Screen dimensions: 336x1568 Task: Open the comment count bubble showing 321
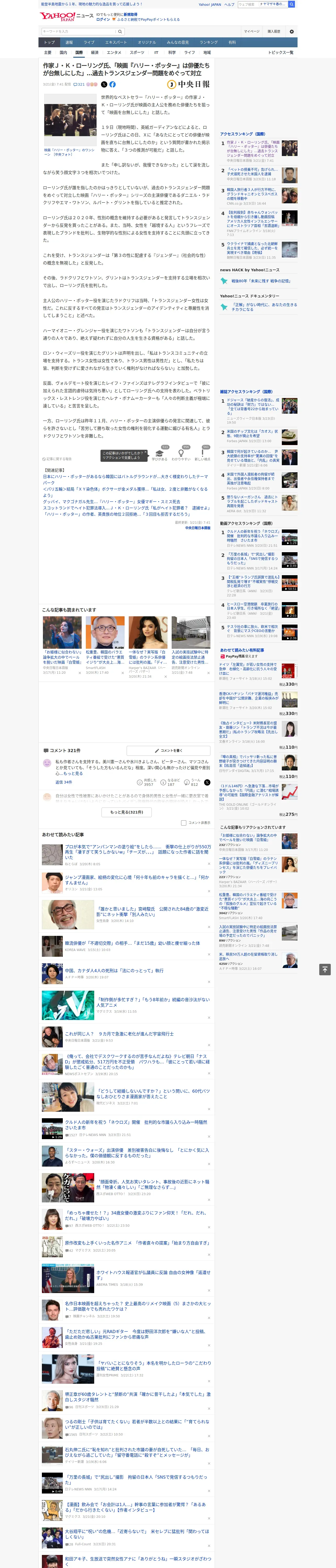[x=79, y=85]
